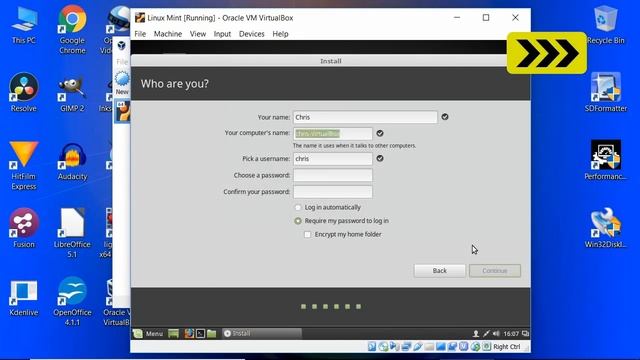The height and width of the screenshot is (360, 640).
Task: Click the Your name field
Action: (x=365, y=117)
